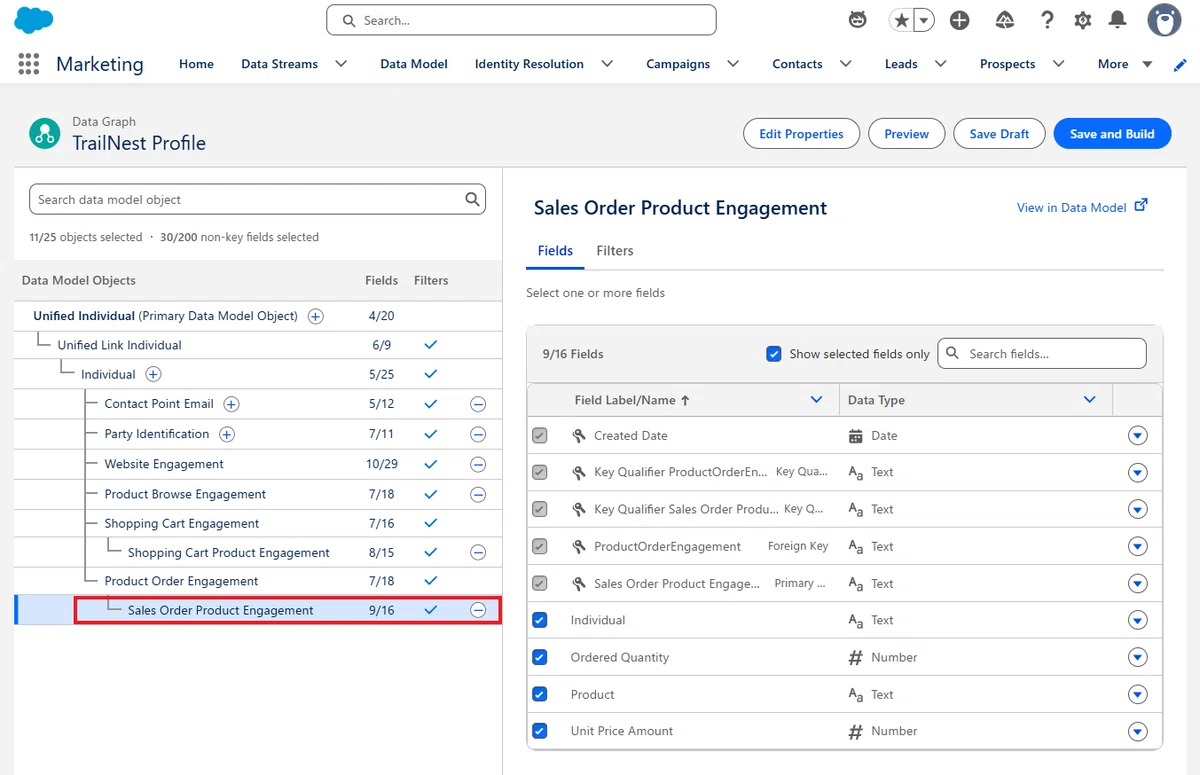Open the favorites list dropdown arrow

point(925,20)
